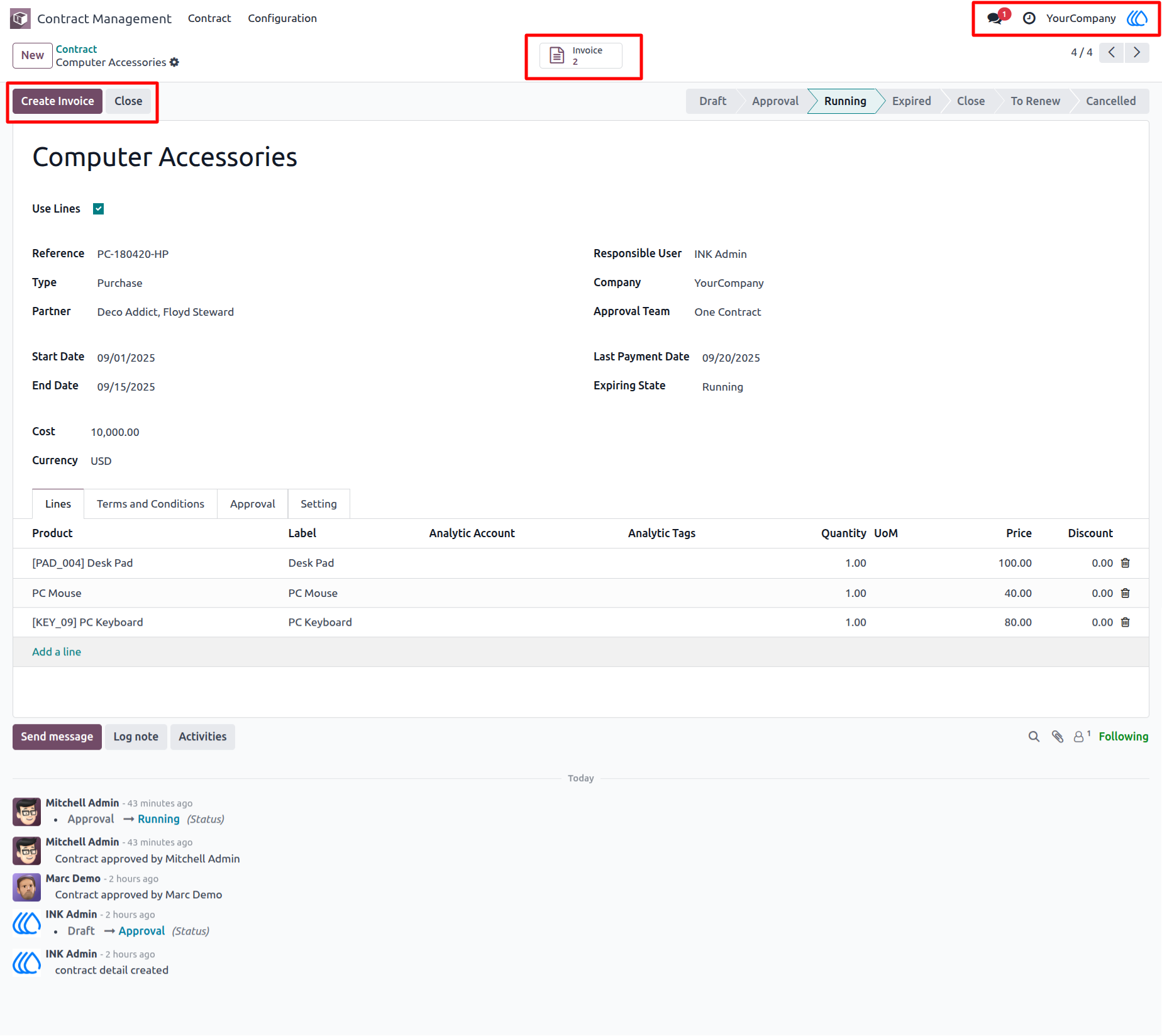1162x1036 pixels.
Task: Open the activities clock icon
Action: click(1029, 18)
